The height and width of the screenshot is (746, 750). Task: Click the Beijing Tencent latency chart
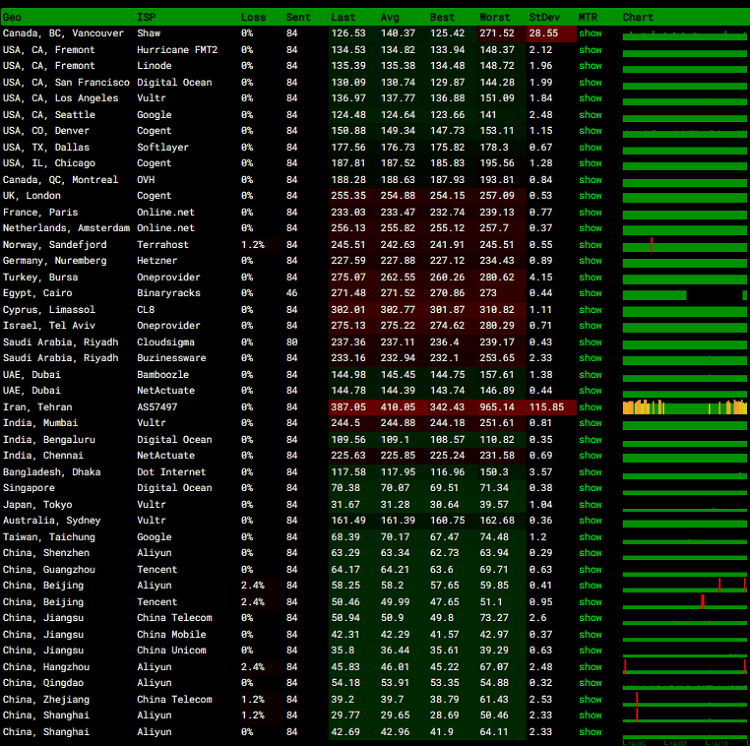click(684, 602)
